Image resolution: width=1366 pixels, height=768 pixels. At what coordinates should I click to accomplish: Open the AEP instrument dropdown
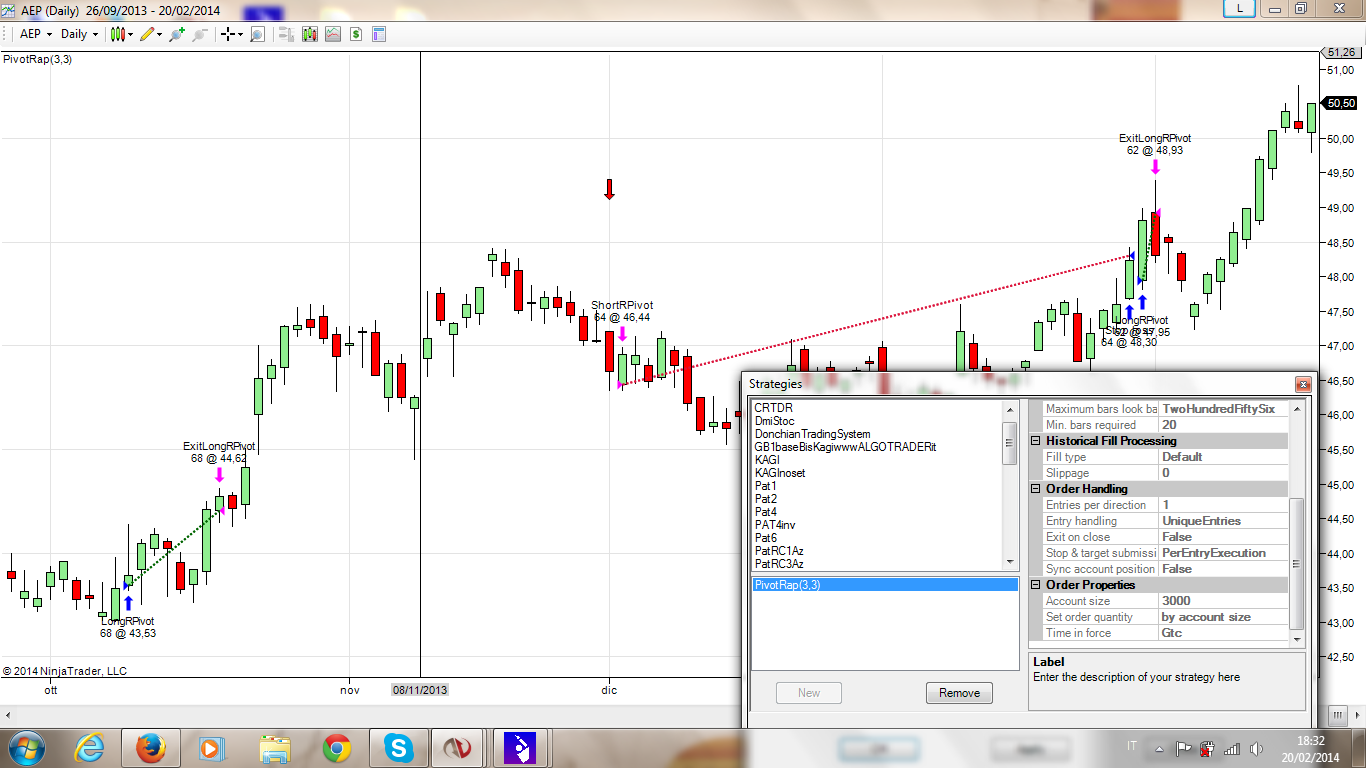[35, 34]
